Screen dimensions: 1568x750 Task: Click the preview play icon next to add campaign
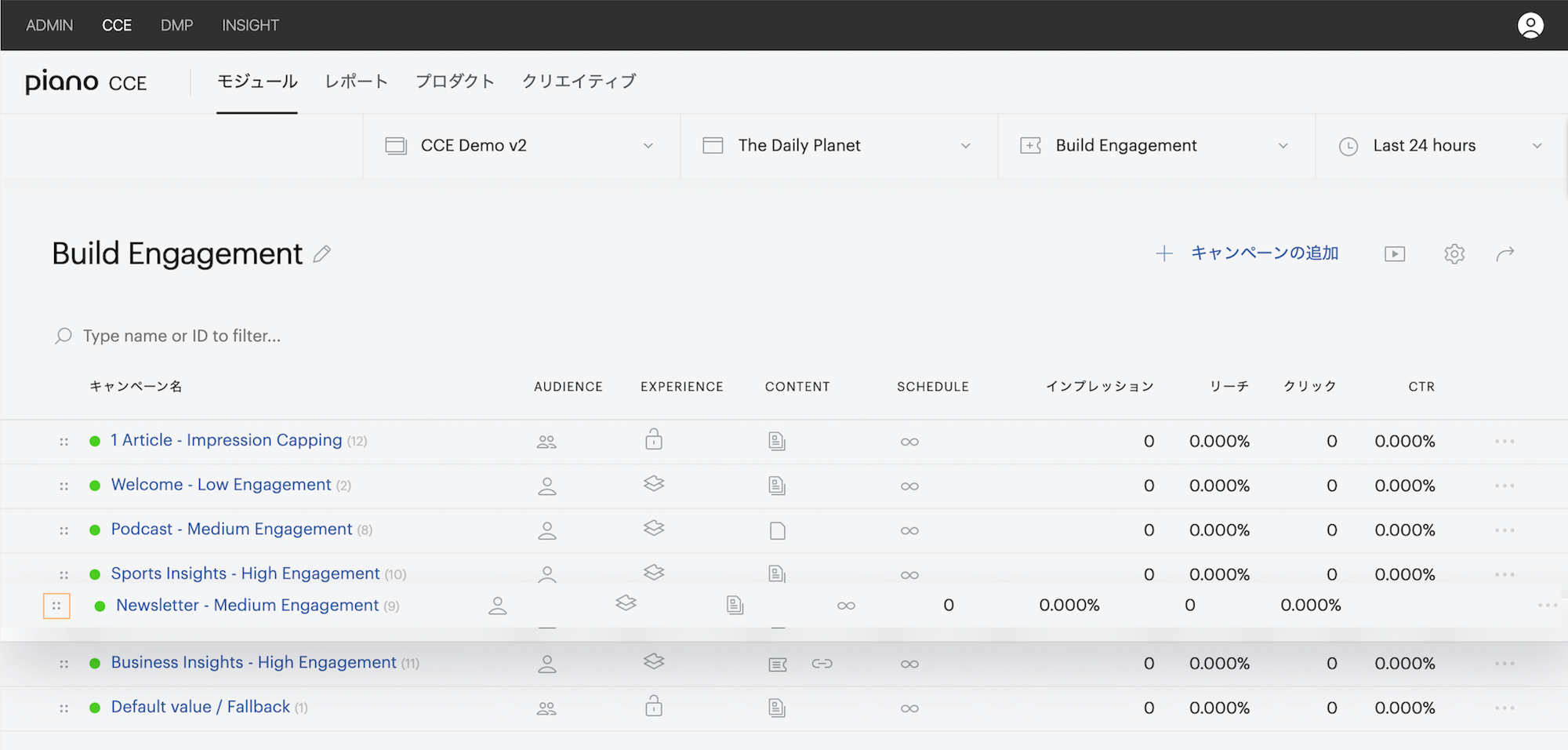point(1395,254)
